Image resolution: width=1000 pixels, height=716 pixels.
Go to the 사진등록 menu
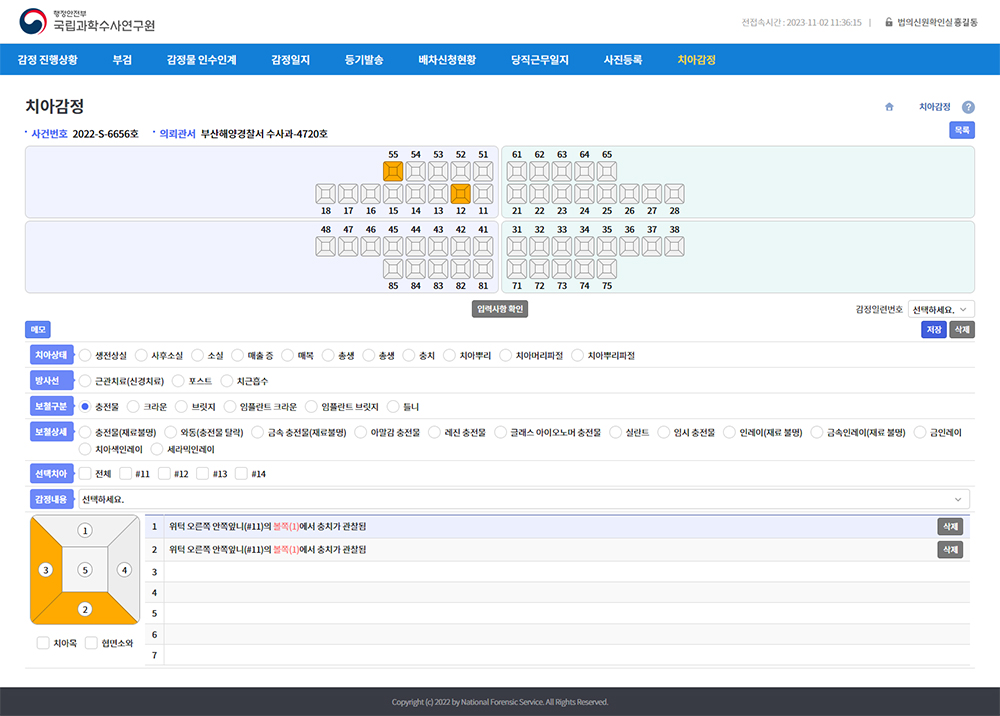pyautogui.click(x=622, y=60)
